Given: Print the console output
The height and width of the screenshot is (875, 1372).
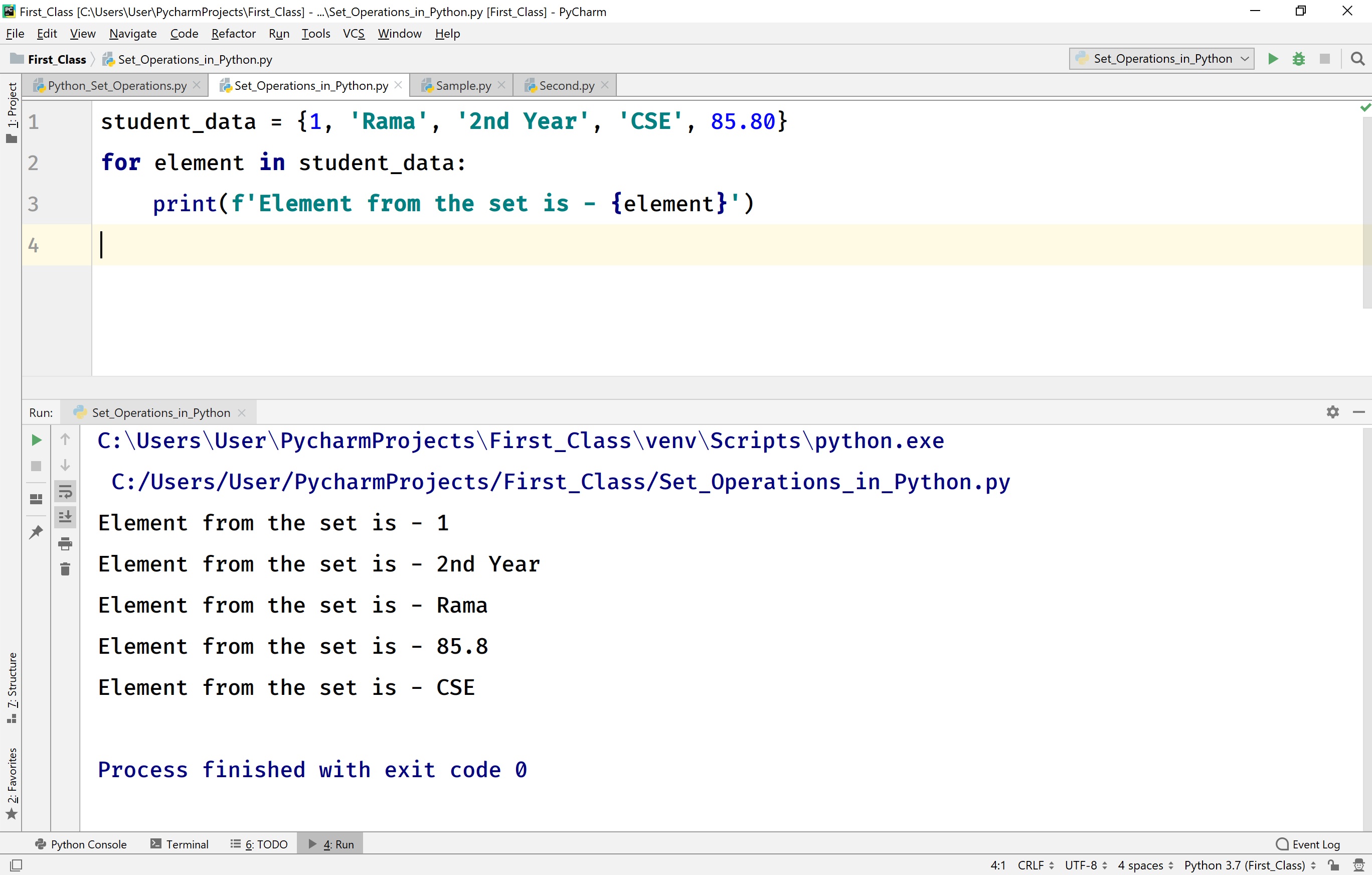Looking at the screenshot, I should click(x=65, y=544).
